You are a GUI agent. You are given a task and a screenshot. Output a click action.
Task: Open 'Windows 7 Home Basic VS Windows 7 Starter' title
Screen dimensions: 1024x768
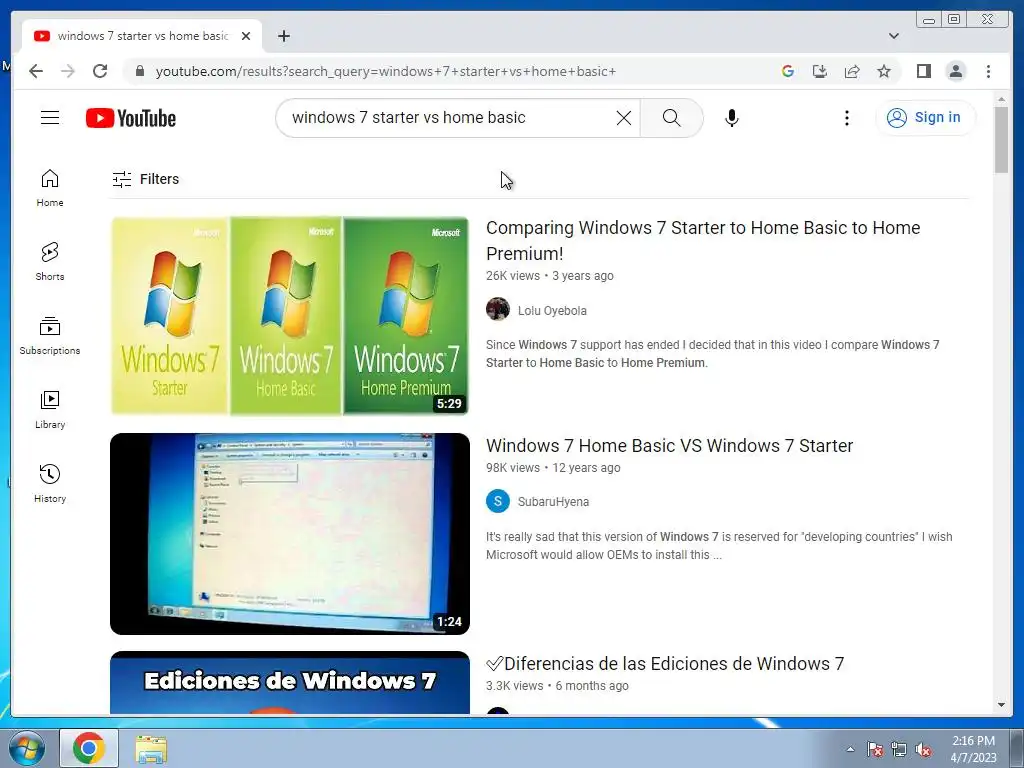[x=669, y=445]
